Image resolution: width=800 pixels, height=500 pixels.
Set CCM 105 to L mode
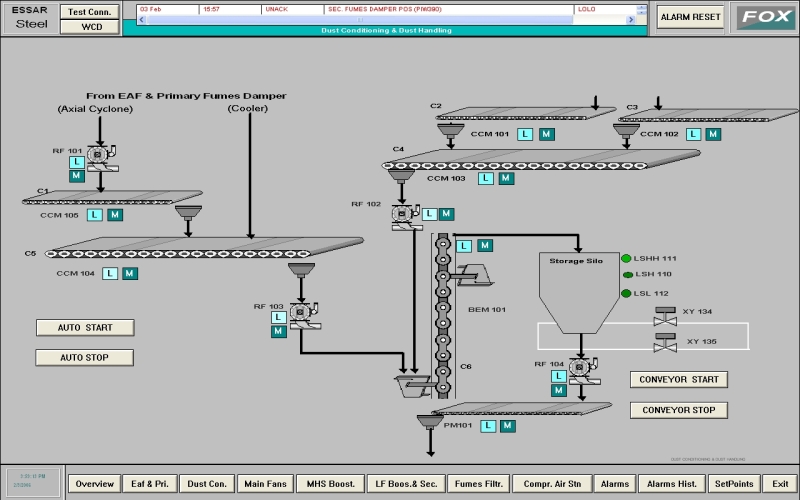click(x=94, y=215)
